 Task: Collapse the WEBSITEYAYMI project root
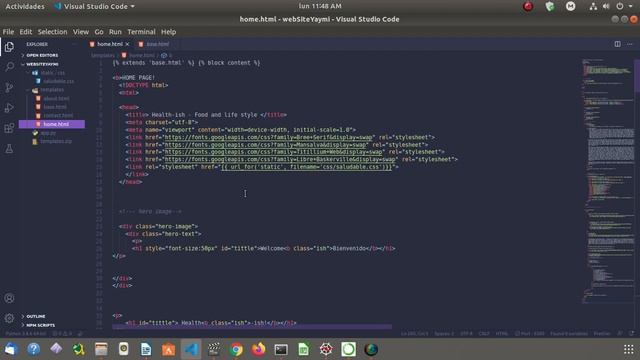(x=42, y=64)
